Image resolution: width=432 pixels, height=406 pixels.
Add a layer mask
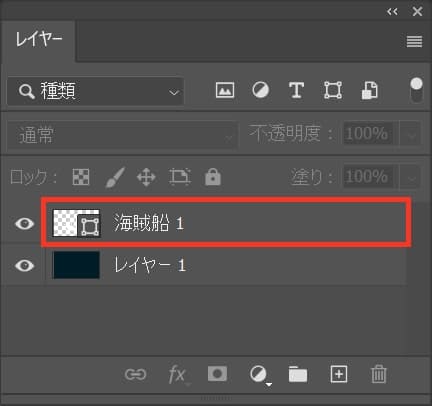click(x=217, y=374)
